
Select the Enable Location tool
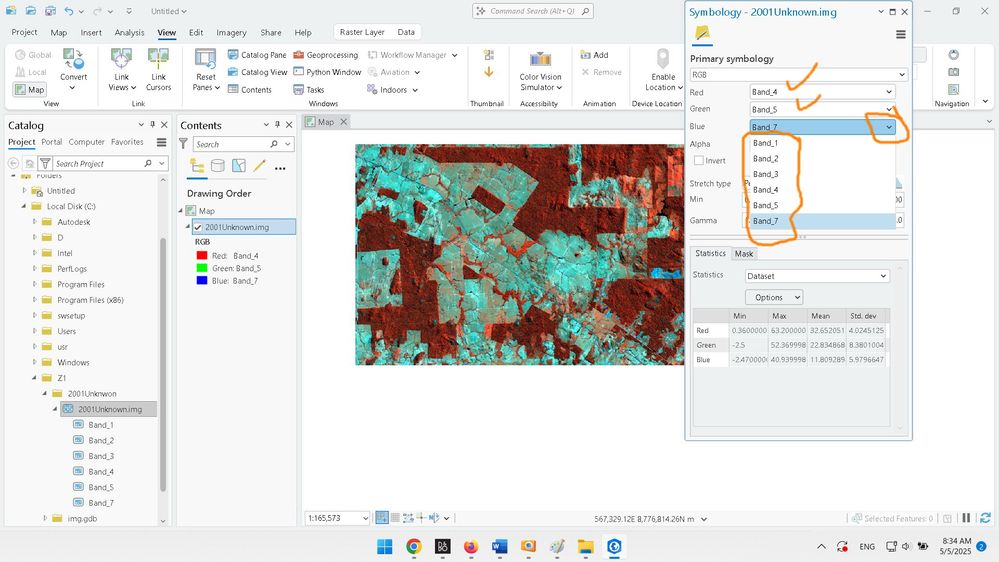coord(663,70)
